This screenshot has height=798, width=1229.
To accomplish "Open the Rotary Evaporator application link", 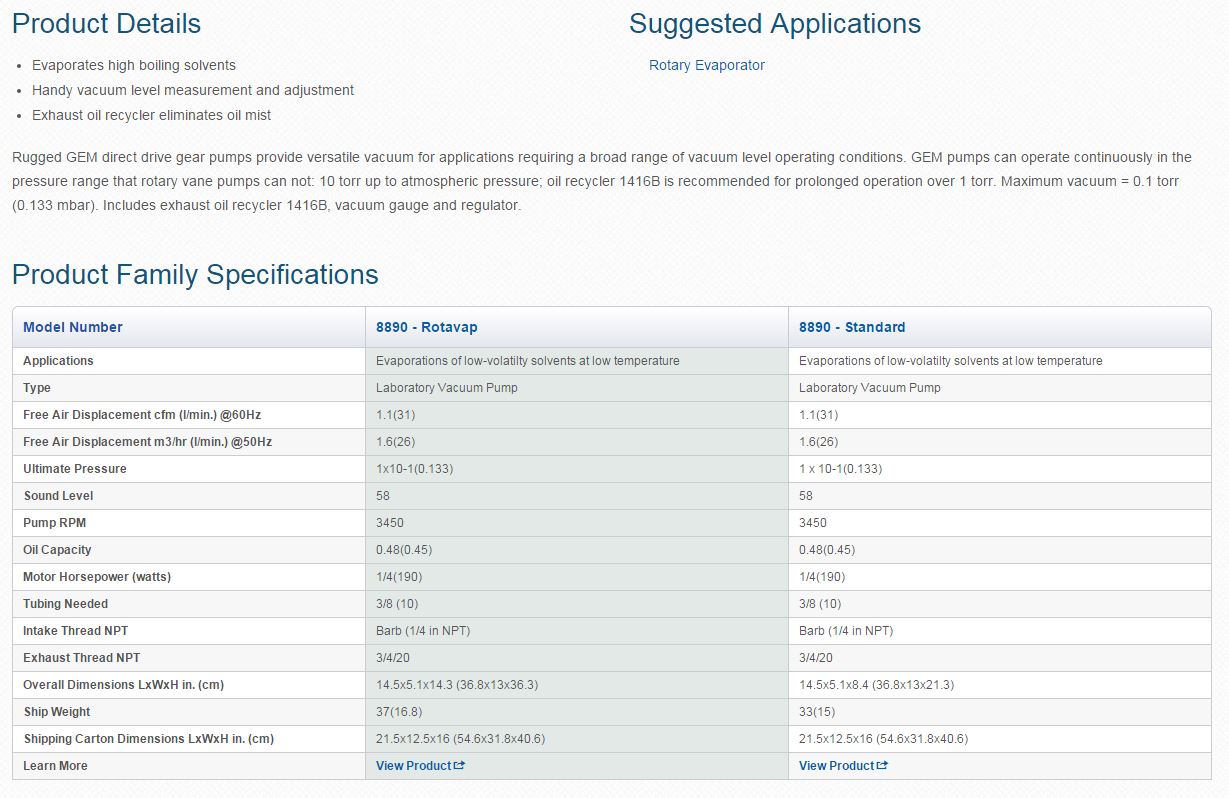I will coord(706,65).
